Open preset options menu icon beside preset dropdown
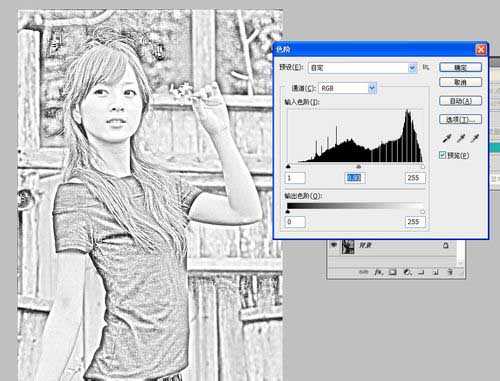The width and height of the screenshot is (500, 381). [425, 67]
